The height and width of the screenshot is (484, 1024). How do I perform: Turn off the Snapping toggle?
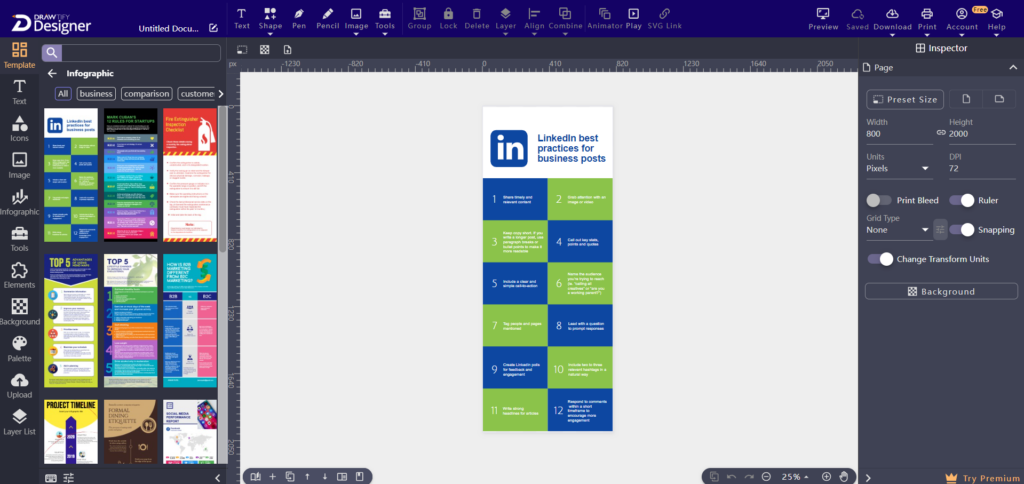961,230
